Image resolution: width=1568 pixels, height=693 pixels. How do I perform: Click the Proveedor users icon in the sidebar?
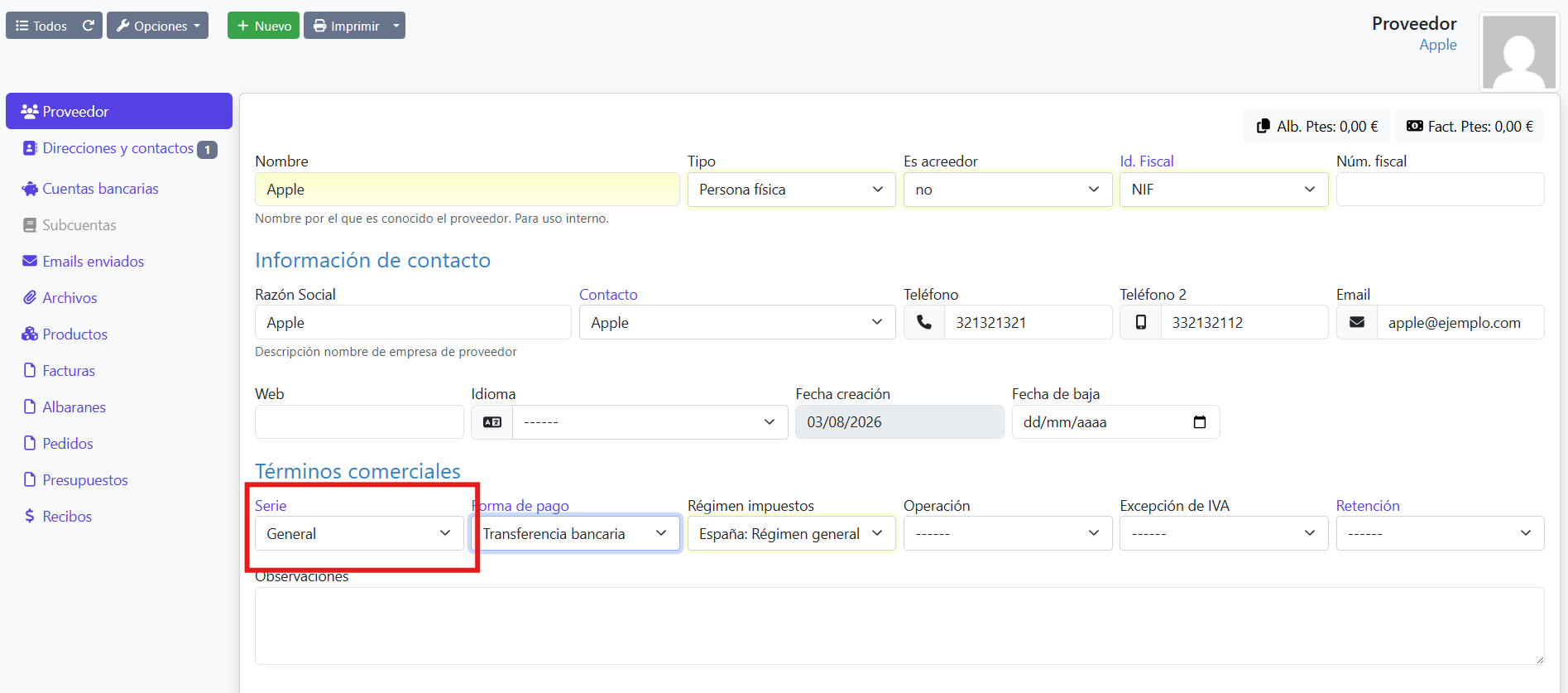pyautogui.click(x=30, y=111)
